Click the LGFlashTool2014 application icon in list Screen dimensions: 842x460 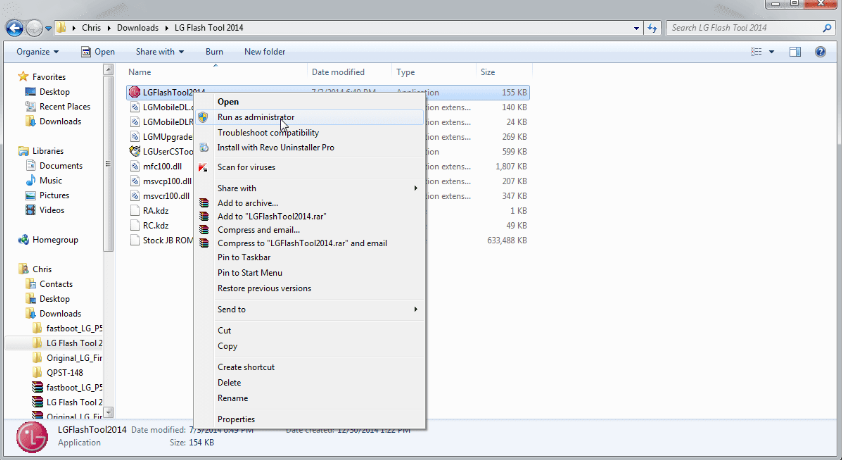[134, 92]
